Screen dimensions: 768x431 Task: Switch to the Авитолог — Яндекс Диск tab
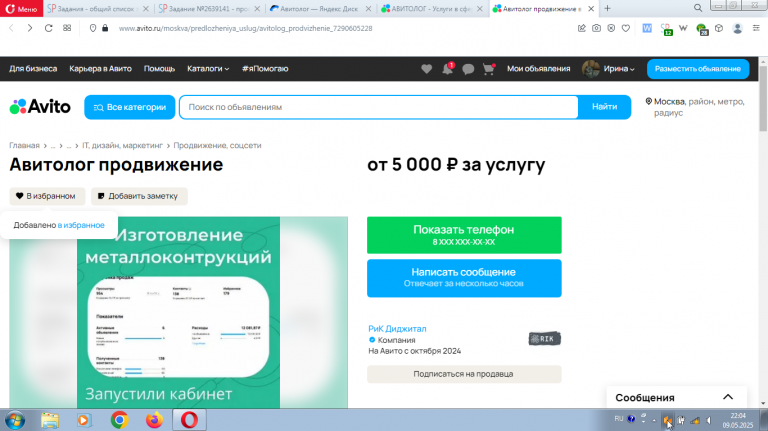tap(321, 9)
